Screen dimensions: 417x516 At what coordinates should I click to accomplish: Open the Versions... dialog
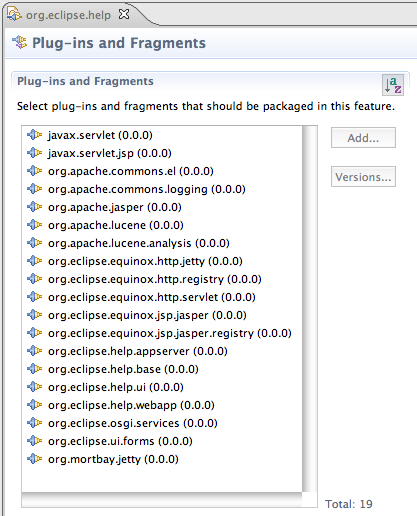(363, 177)
